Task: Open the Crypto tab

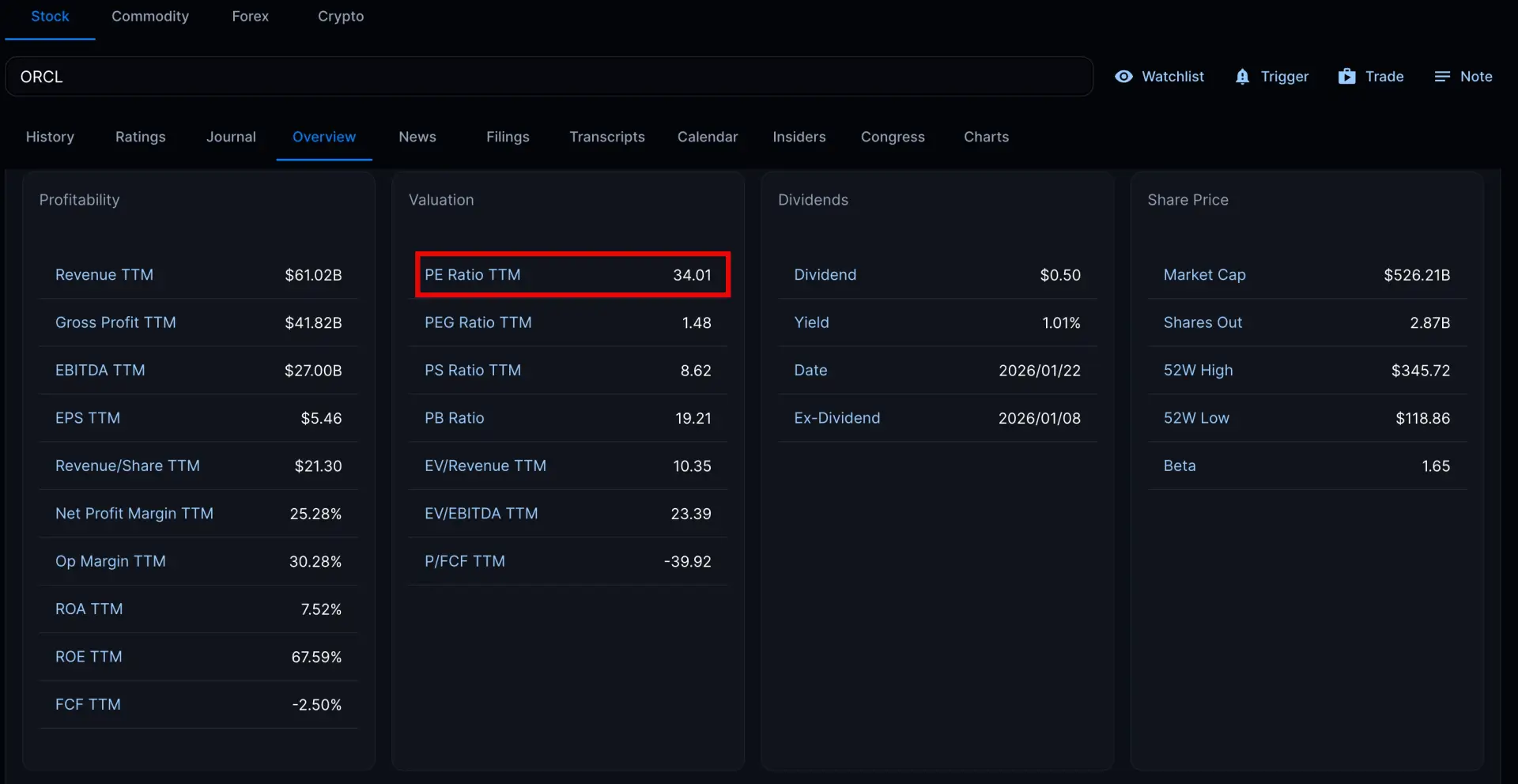Action: [x=341, y=17]
